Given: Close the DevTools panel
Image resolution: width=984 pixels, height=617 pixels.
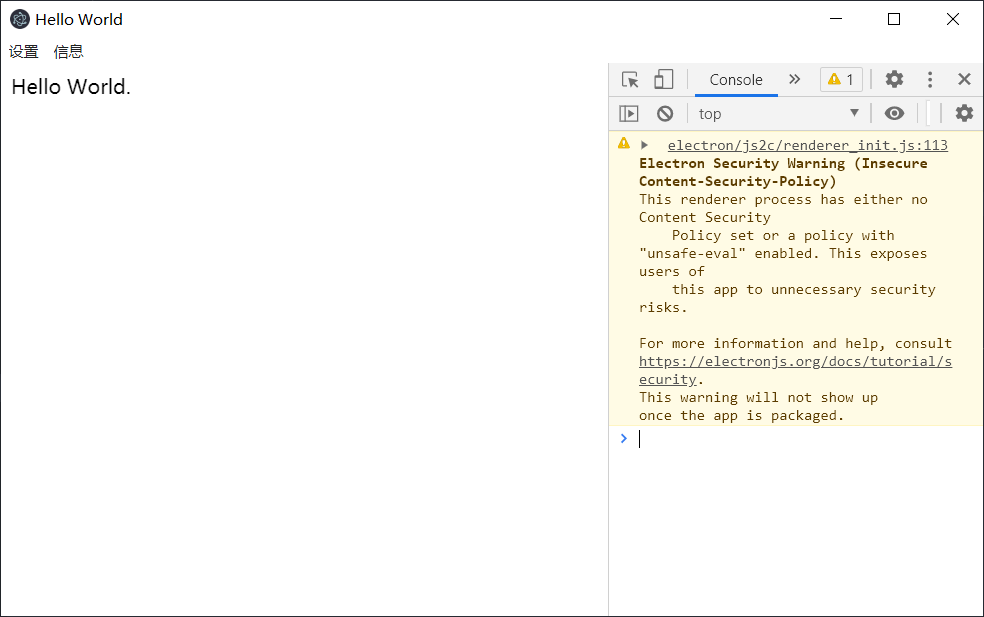Looking at the screenshot, I should point(965,79).
